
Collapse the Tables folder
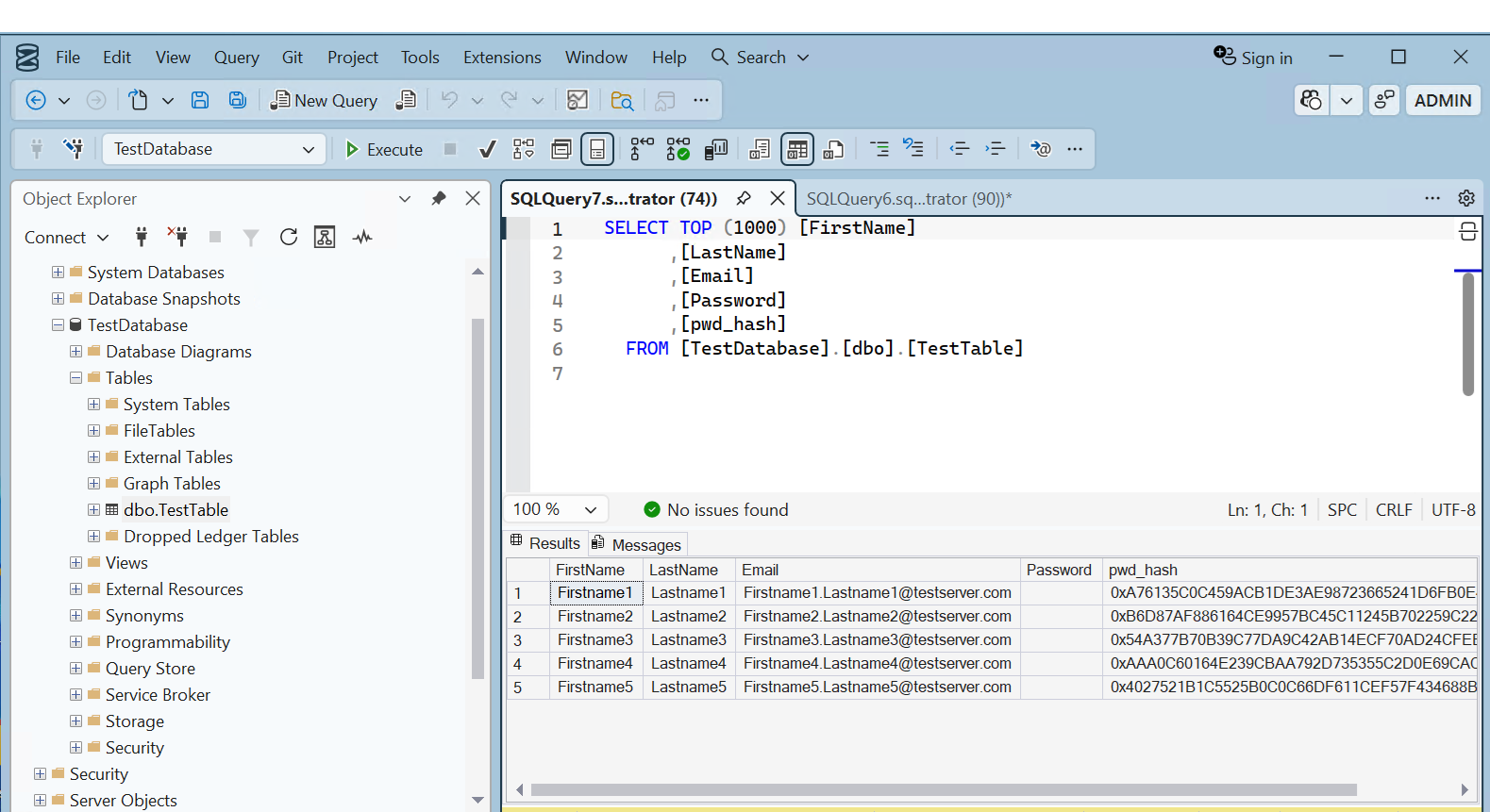point(75,377)
